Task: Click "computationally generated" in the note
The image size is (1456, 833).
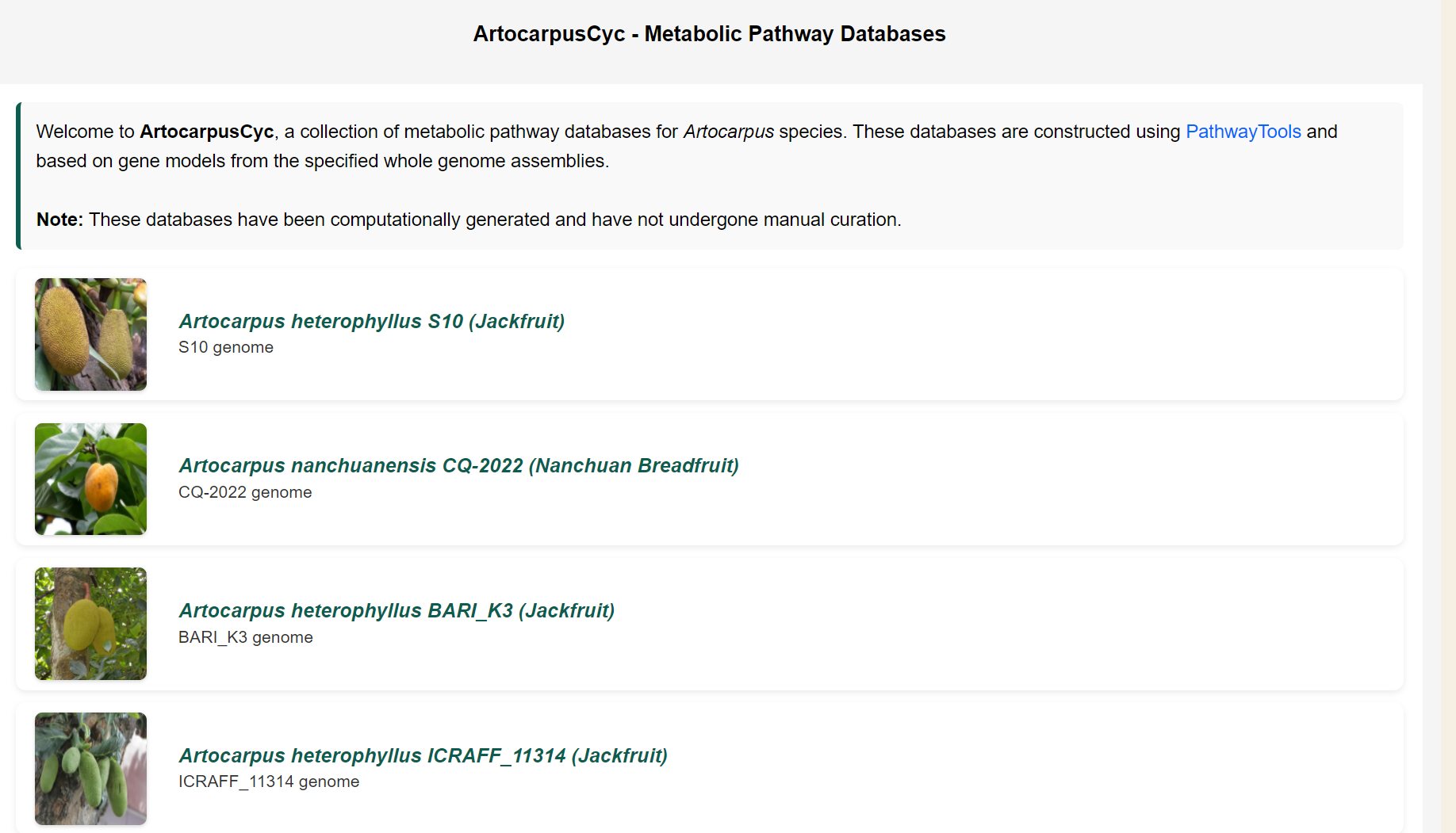Action: 439,220
